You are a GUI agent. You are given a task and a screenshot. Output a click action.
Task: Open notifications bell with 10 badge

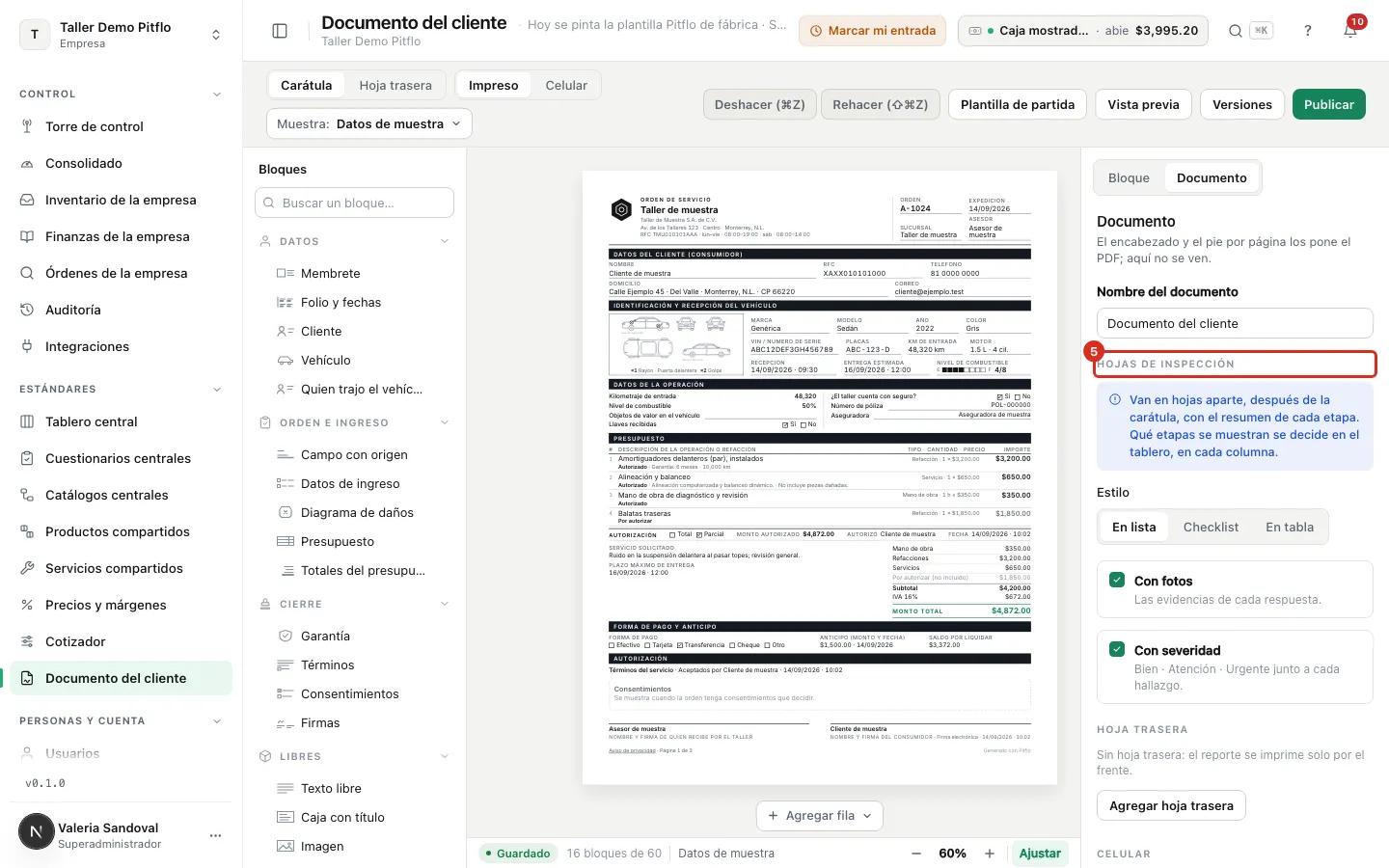(x=1350, y=31)
